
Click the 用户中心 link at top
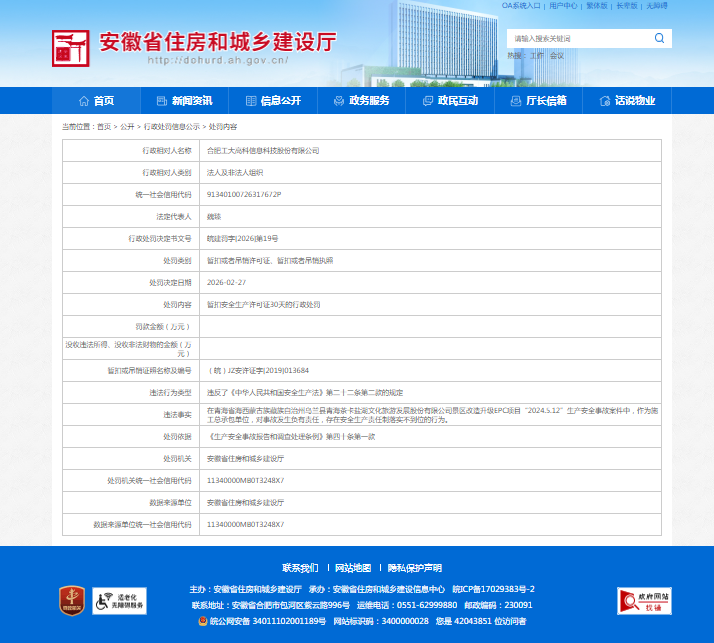coord(563,6)
